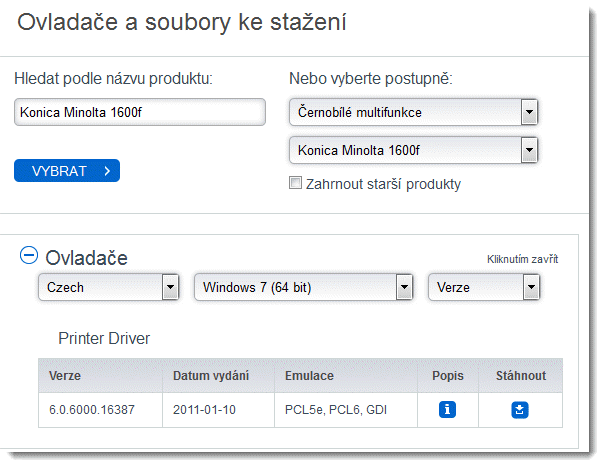The height and width of the screenshot is (467, 604).
Task: Collapse Ovladače section with minus icon
Action: pos(28,256)
